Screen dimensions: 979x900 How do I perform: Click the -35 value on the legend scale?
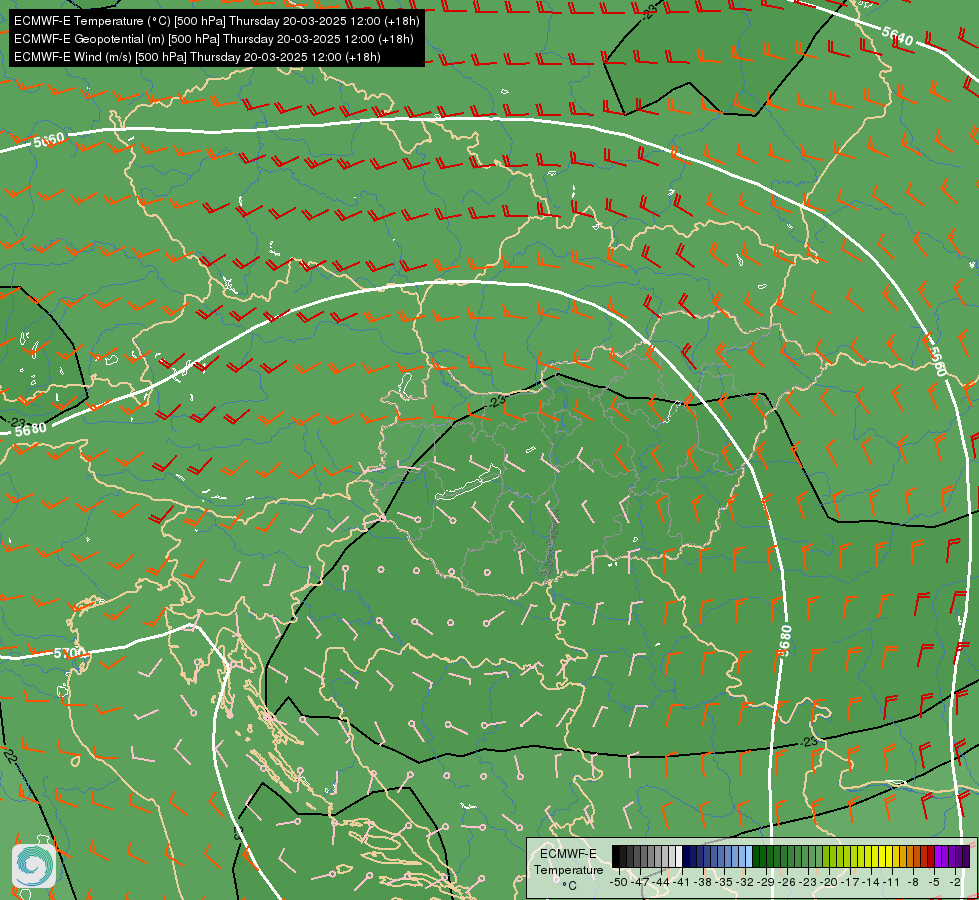pos(724,882)
